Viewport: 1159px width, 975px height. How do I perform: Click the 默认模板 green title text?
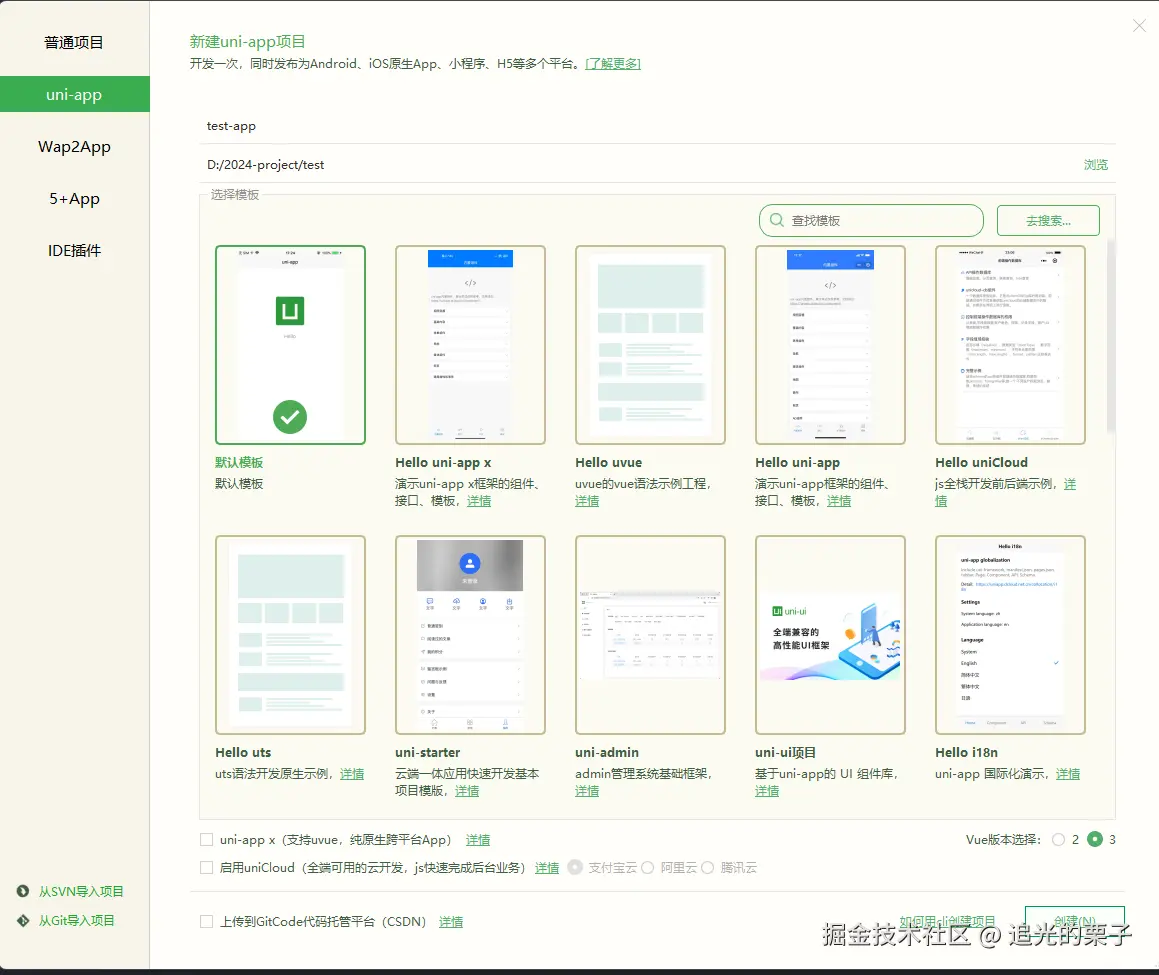pyautogui.click(x=239, y=463)
